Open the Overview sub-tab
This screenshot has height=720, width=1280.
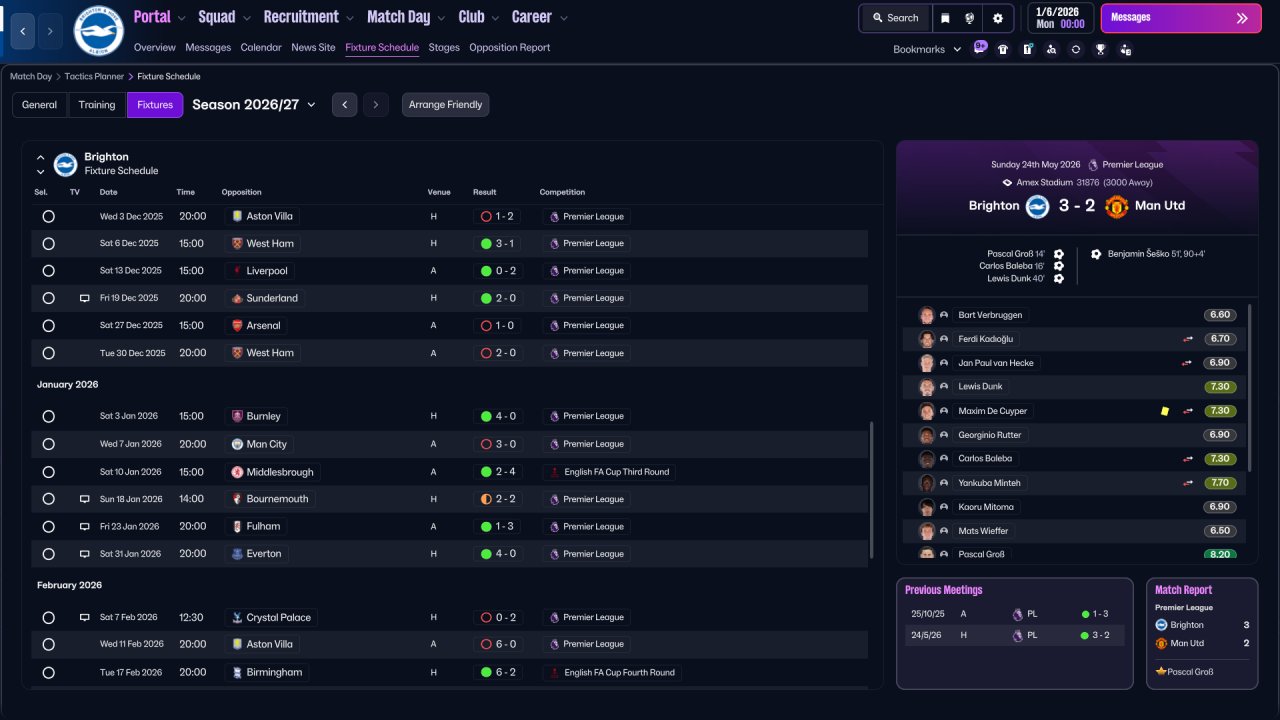(154, 47)
